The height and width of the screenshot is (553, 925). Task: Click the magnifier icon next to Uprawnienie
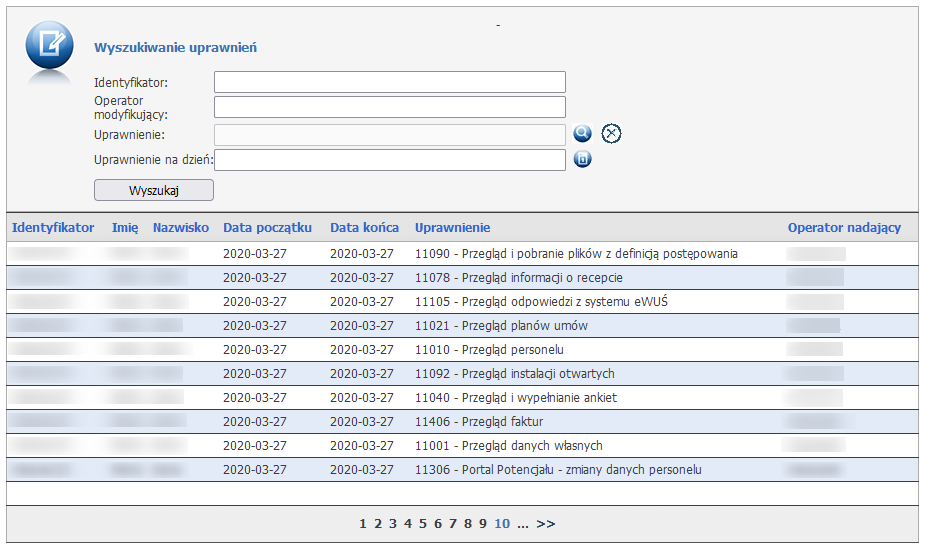coord(582,134)
